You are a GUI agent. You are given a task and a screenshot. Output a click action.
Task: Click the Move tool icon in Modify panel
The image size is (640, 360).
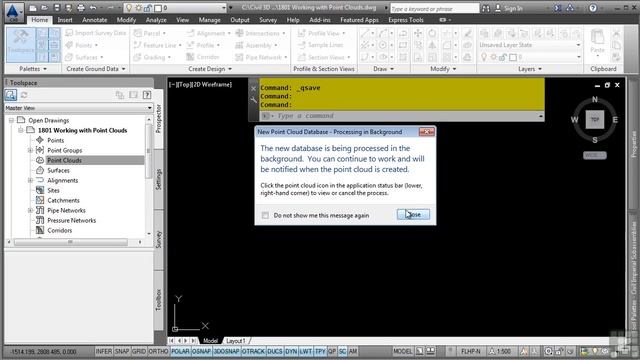pyautogui.click(x=418, y=33)
